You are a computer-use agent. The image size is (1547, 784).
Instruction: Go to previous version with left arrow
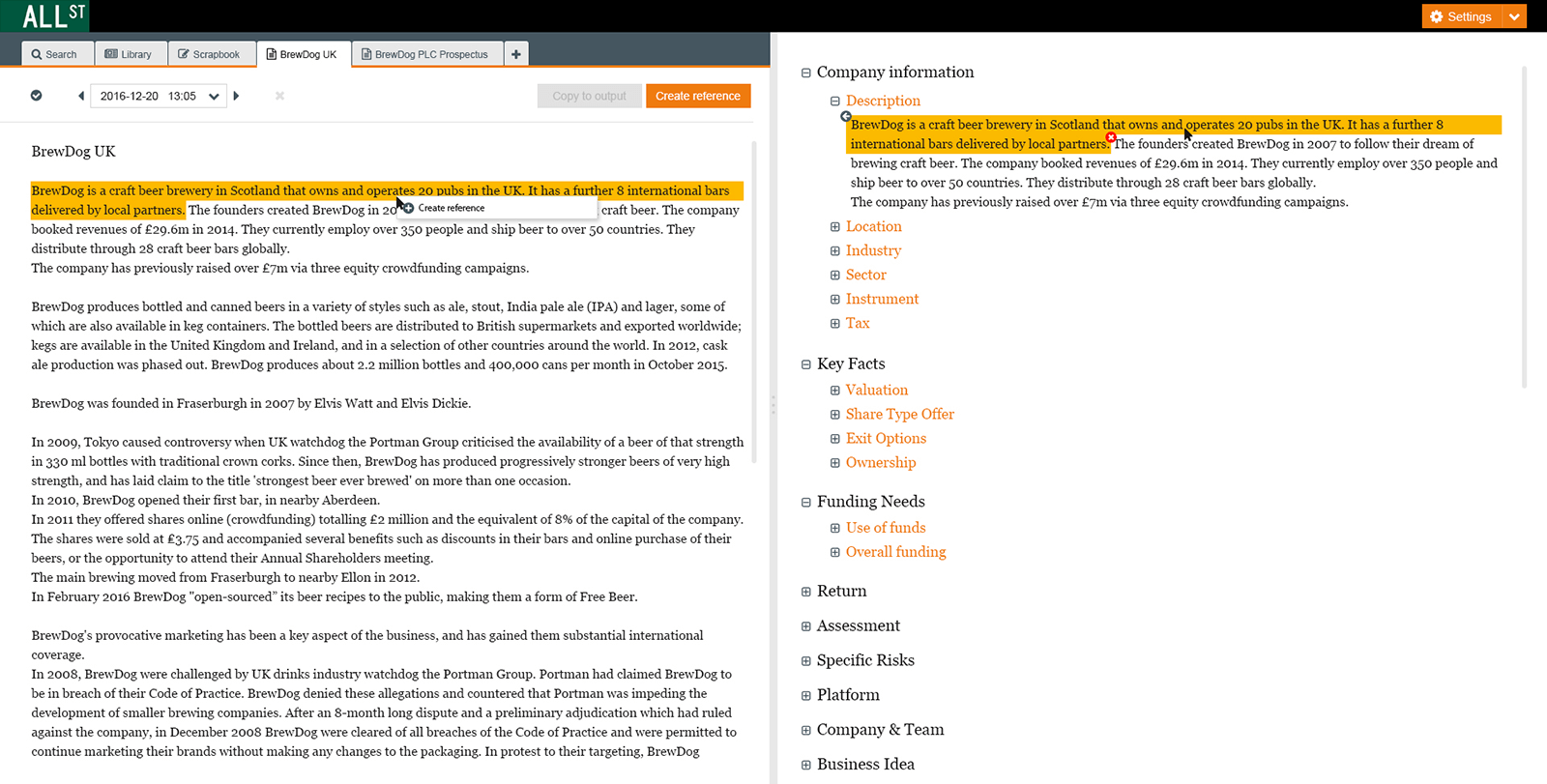coord(81,96)
